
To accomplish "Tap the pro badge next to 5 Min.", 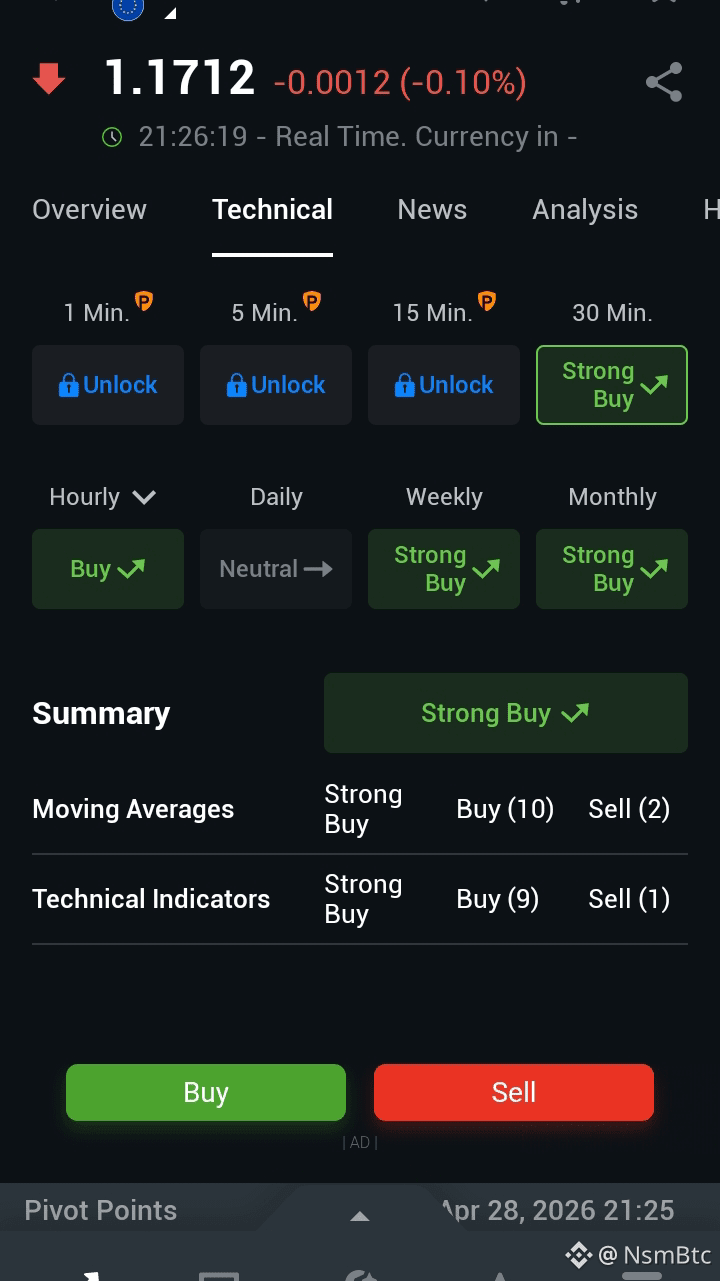I will tap(312, 300).
